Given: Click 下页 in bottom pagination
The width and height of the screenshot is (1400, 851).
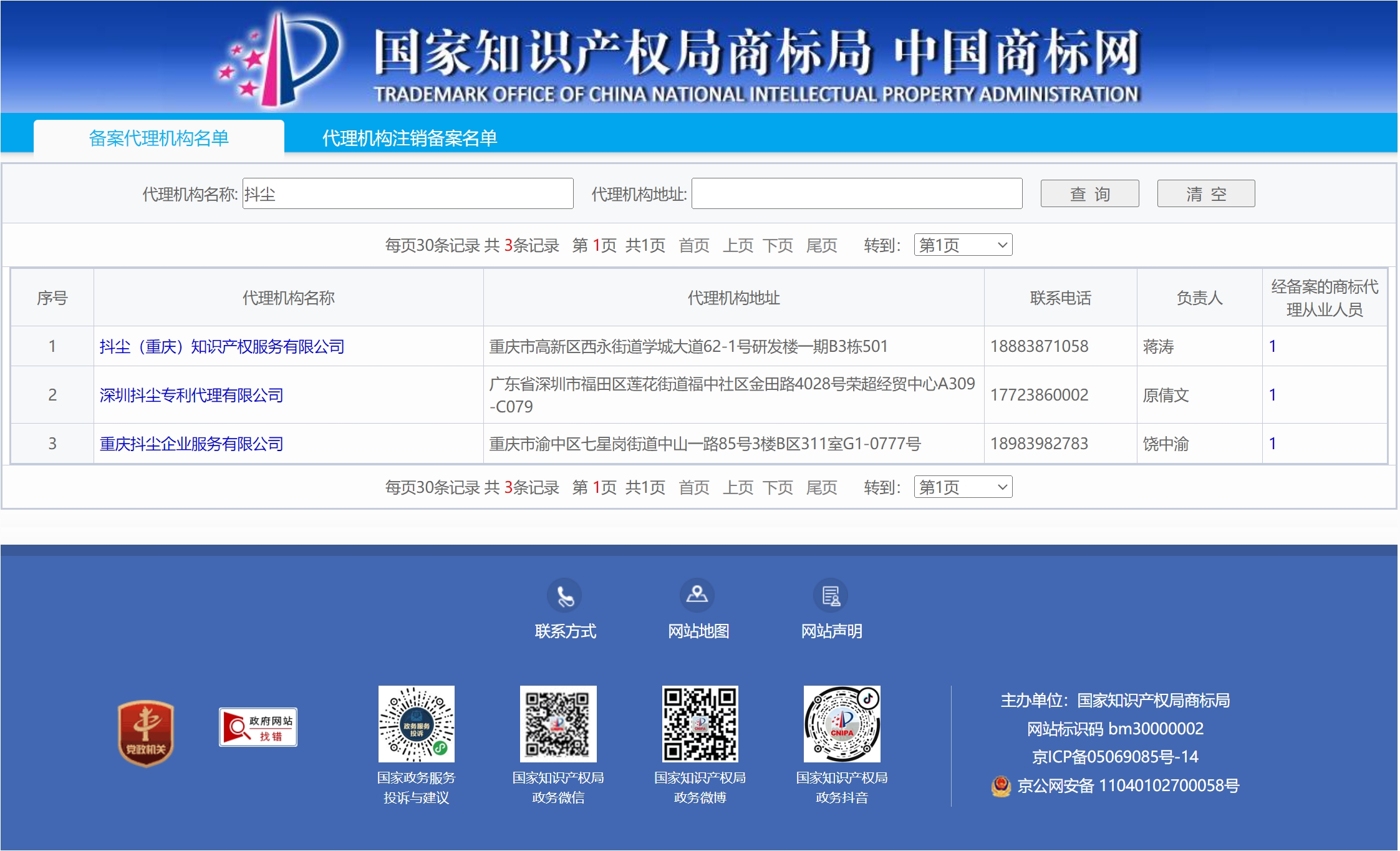Looking at the screenshot, I should click(x=778, y=488).
